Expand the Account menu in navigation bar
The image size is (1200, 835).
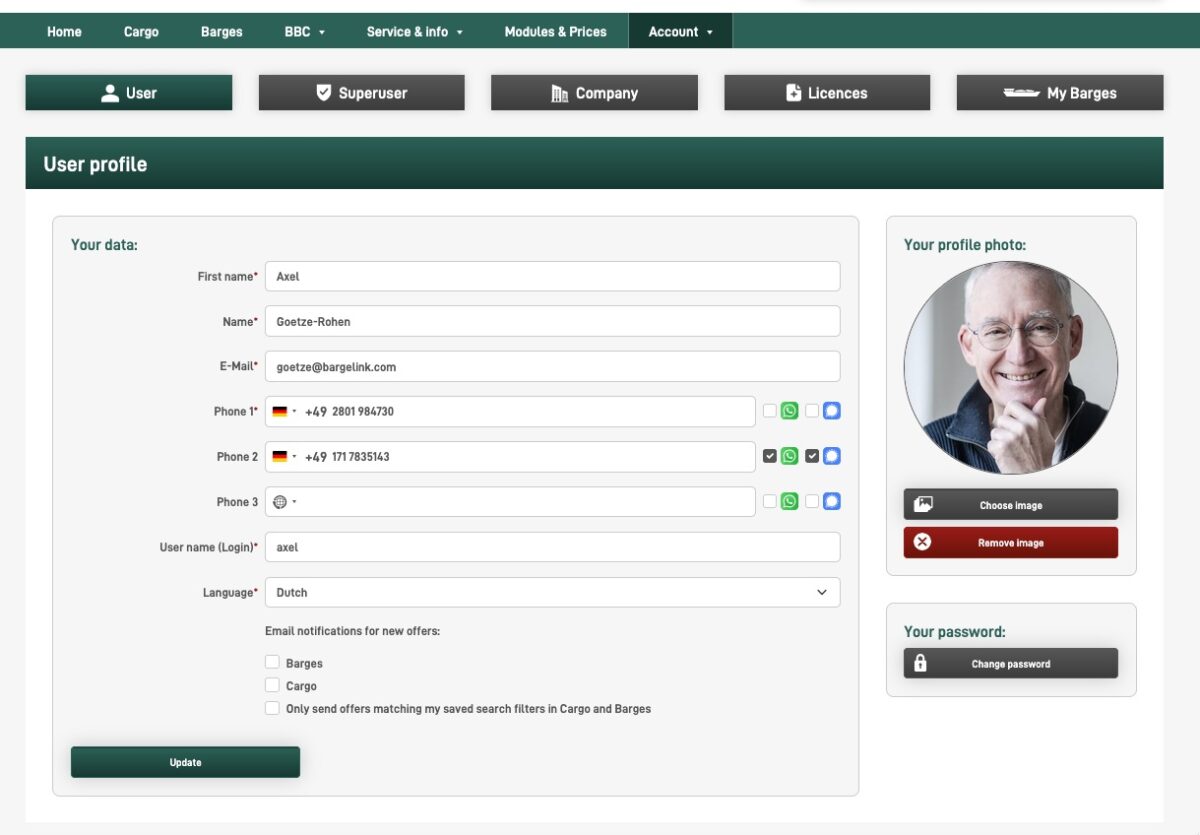680,31
